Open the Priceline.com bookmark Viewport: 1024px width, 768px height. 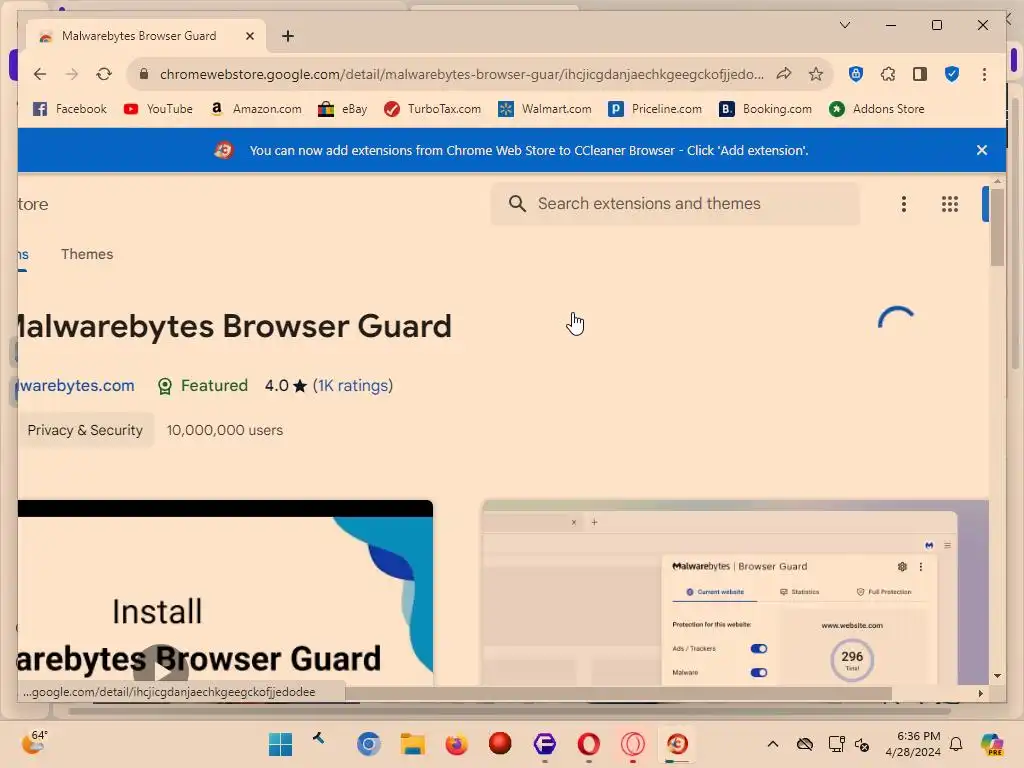[x=655, y=109]
